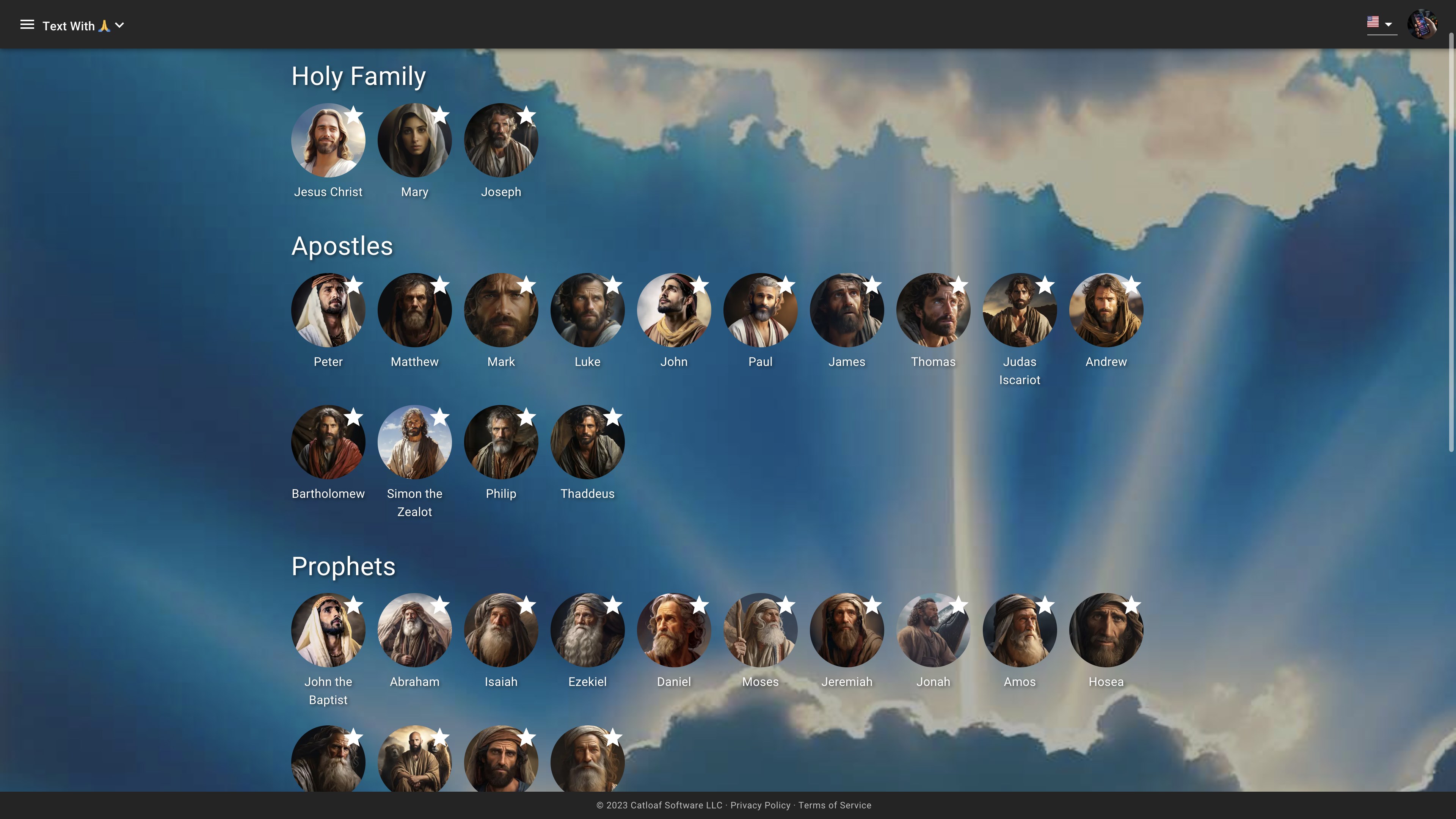
Task: Open the hamburger navigation menu
Action: pyautogui.click(x=27, y=25)
